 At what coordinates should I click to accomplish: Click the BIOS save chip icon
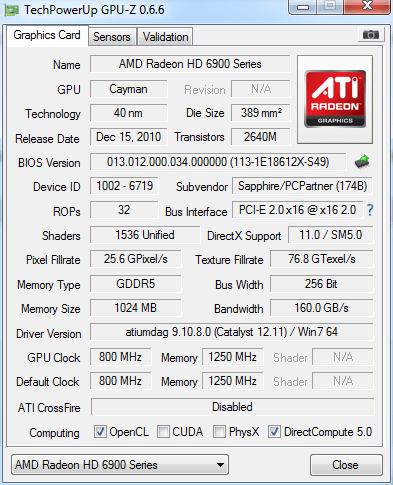tap(362, 162)
